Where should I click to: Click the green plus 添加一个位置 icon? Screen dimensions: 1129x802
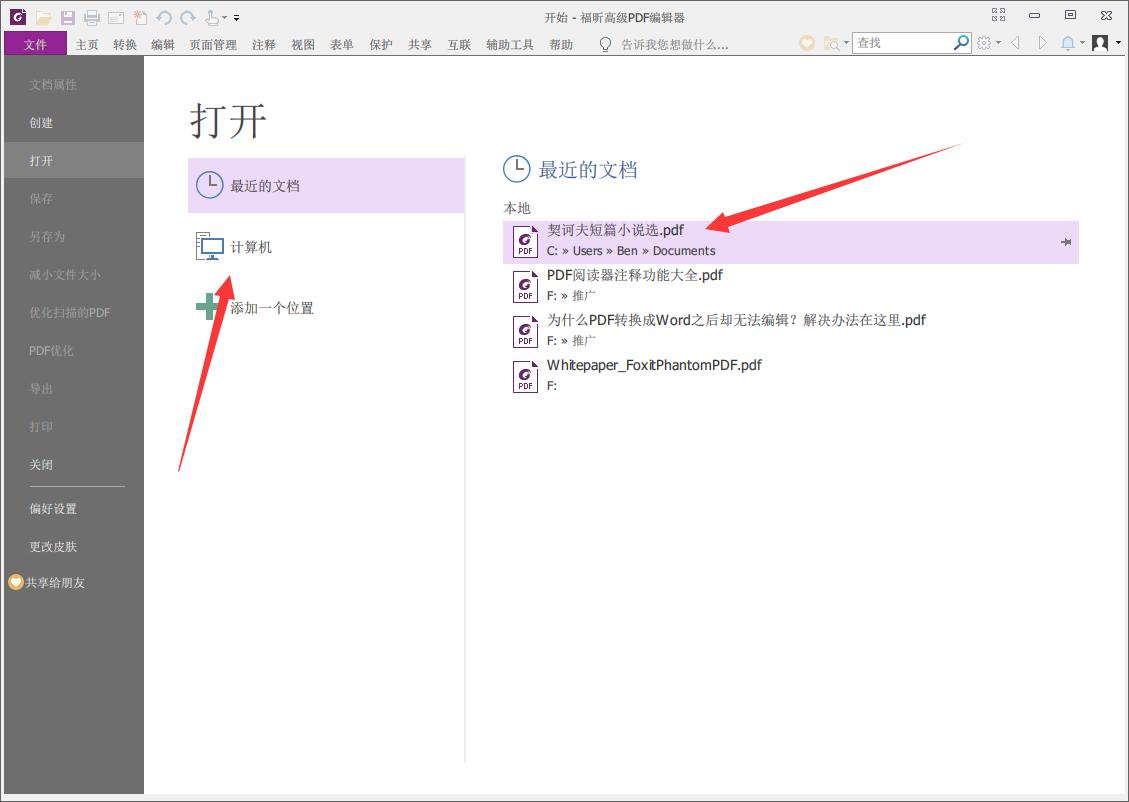(209, 307)
